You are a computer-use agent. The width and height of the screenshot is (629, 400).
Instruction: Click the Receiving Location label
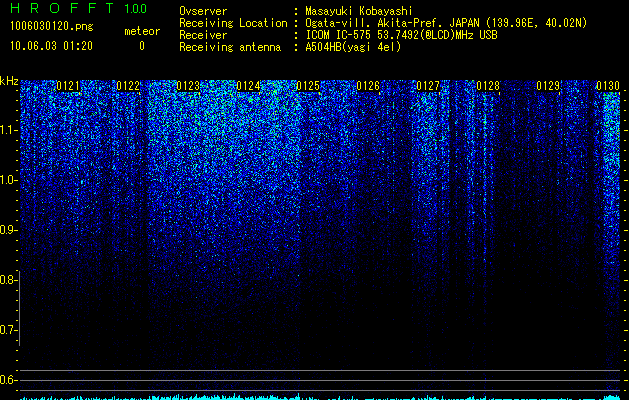pos(233,23)
